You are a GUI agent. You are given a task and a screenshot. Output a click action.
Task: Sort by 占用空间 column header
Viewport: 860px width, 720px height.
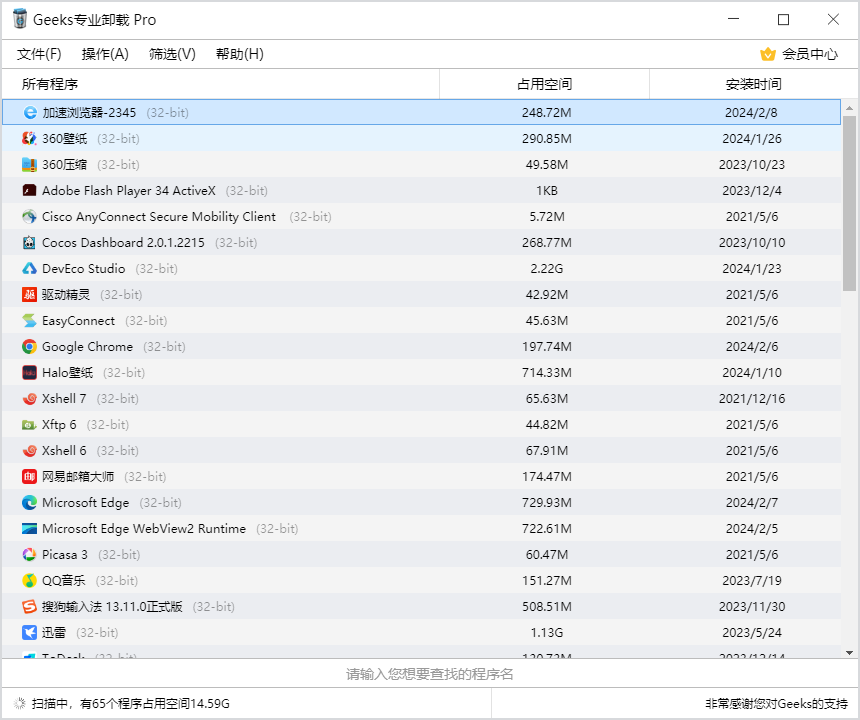(x=545, y=84)
